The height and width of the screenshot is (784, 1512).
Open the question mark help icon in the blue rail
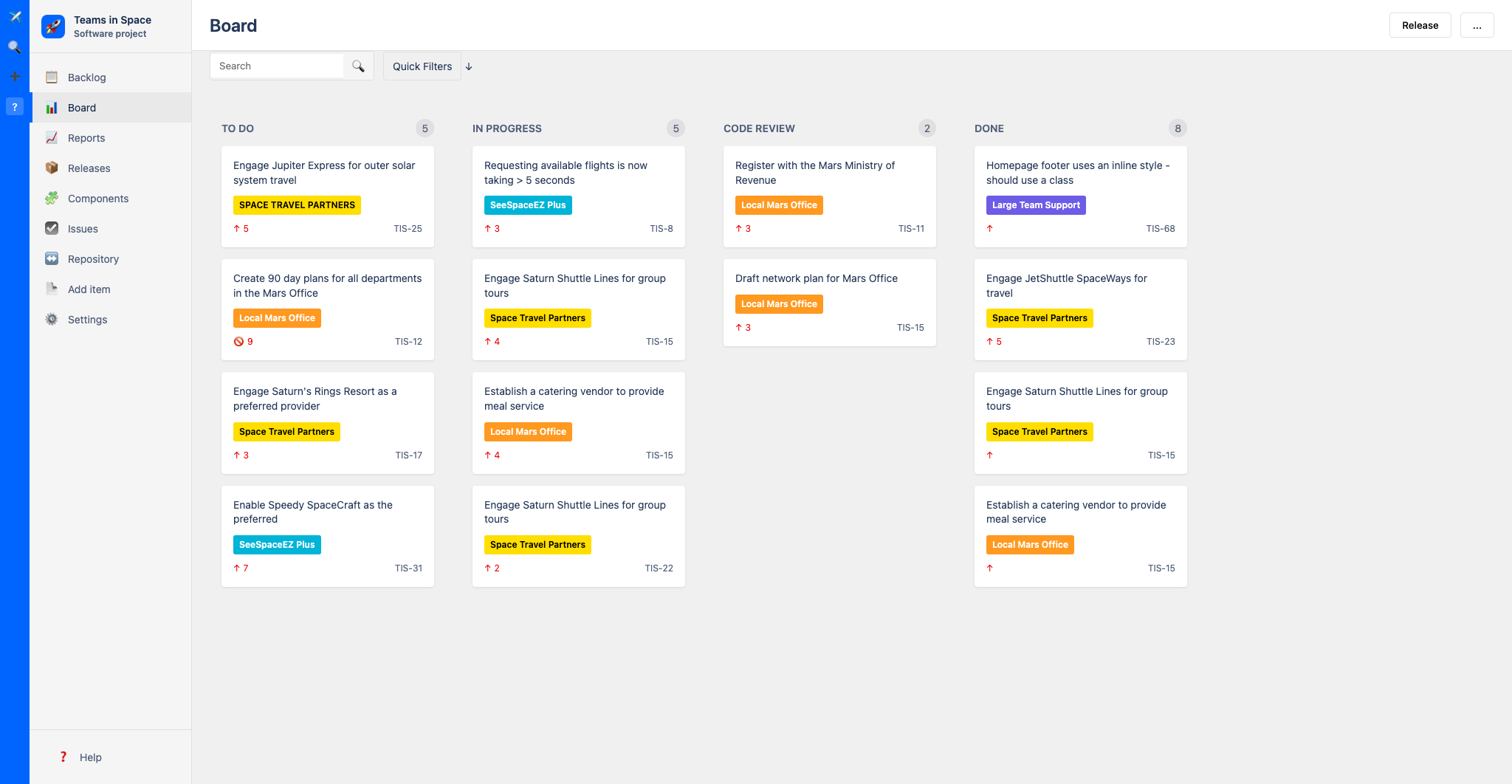point(14,107)
